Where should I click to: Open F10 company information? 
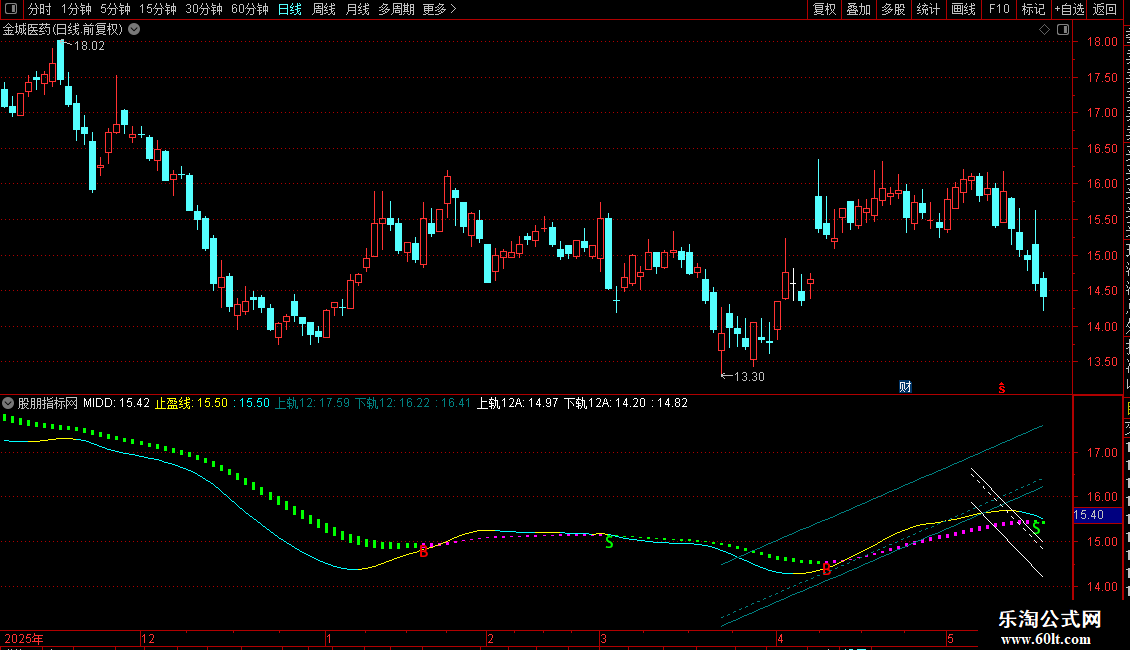(999, 9)
